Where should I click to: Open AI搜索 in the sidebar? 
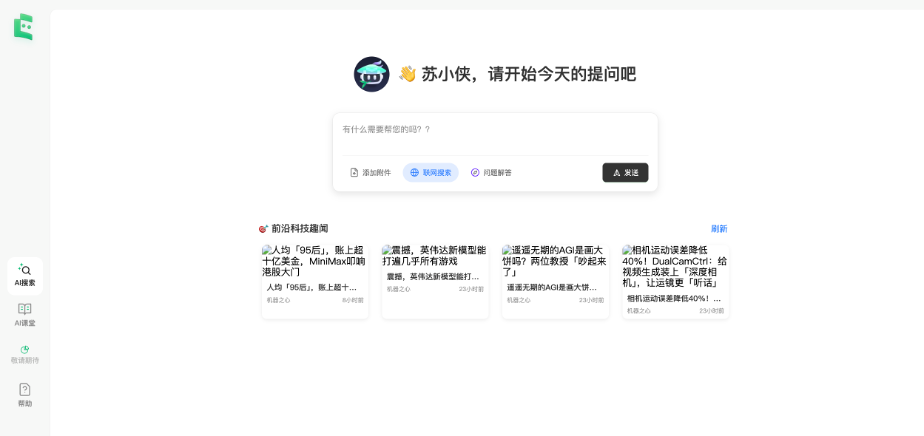click(x=25, y=276)
